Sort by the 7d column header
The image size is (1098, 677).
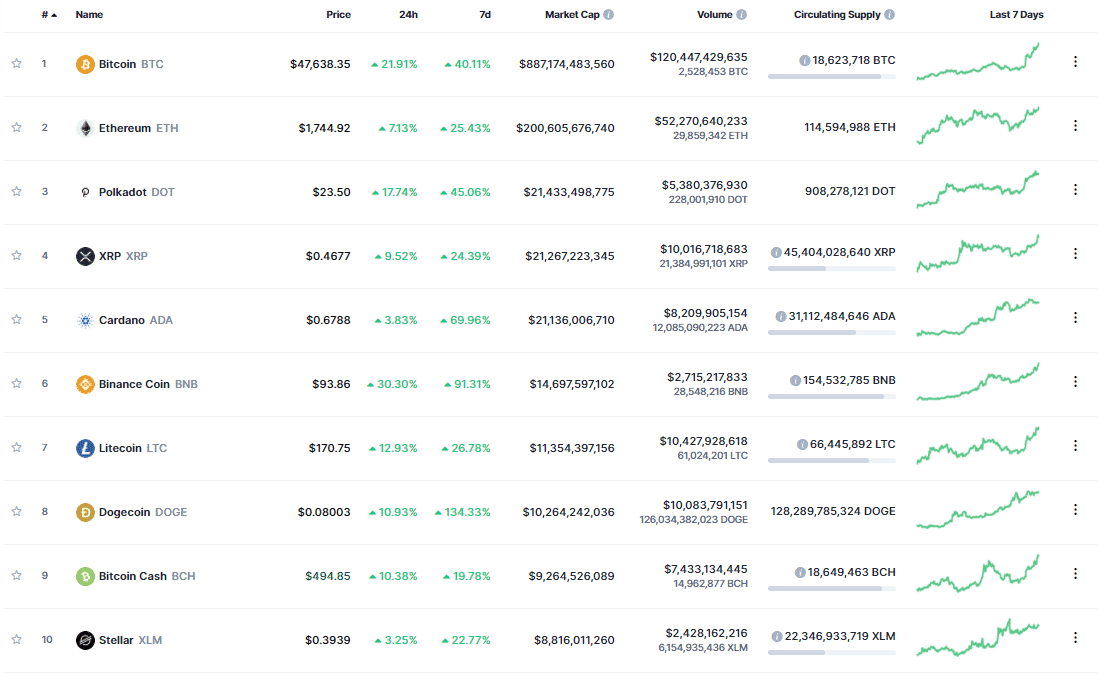[484, 15]
